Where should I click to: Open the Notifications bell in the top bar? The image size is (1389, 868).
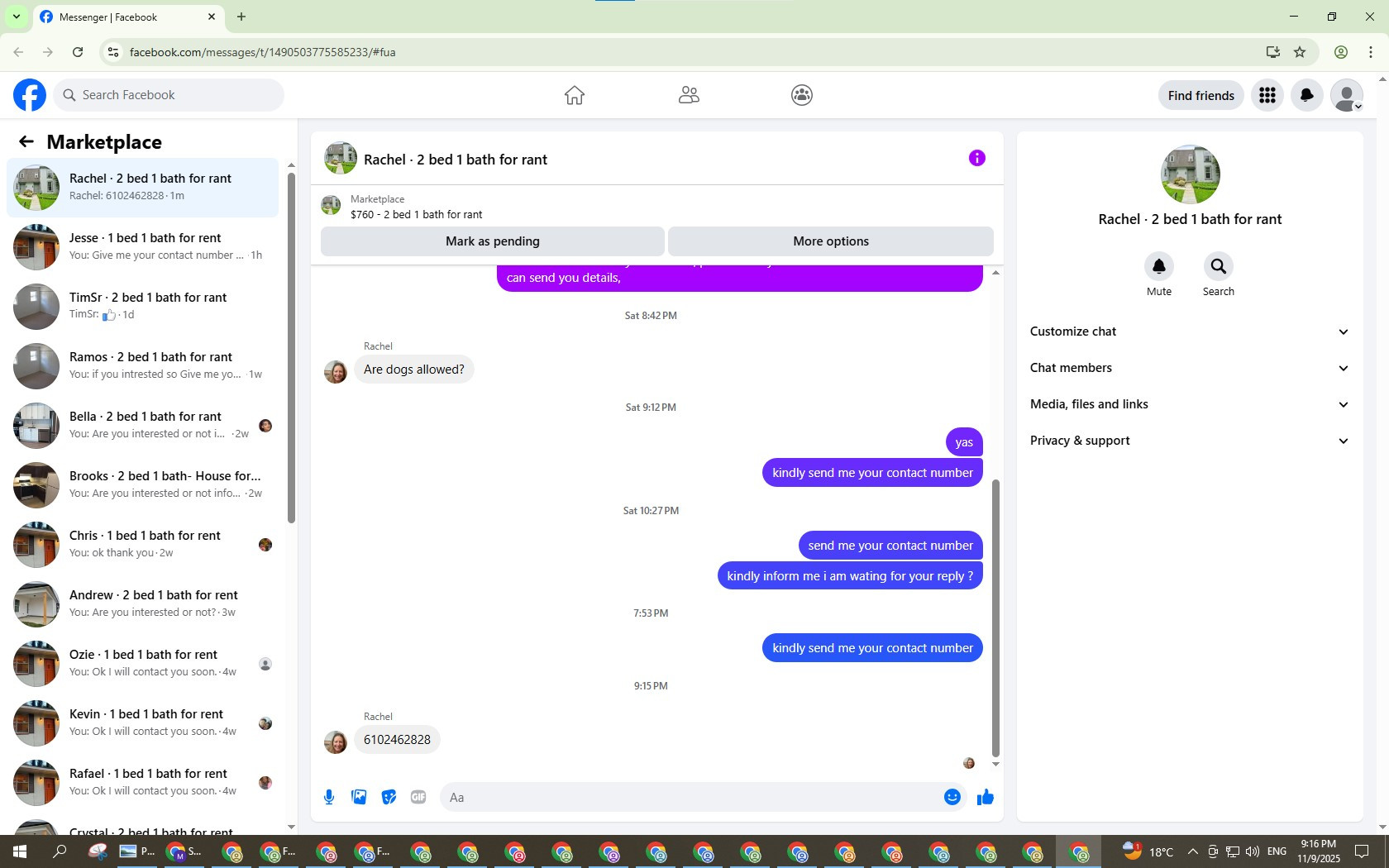point(1307,95)
